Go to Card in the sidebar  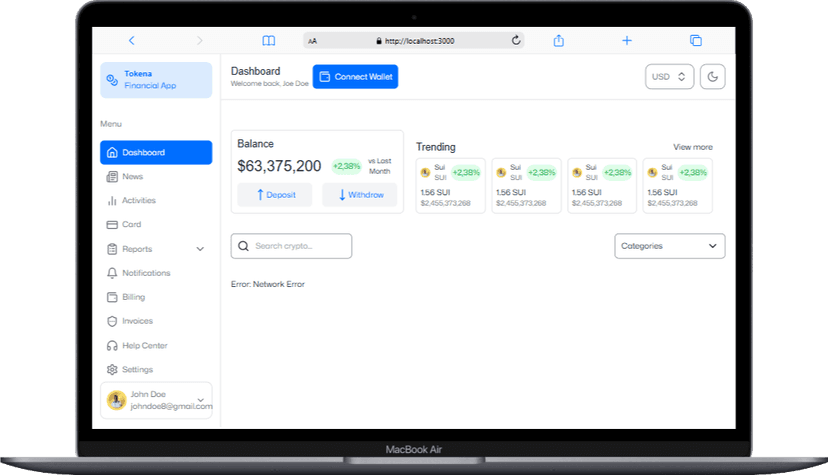pyautogui.click(x=156, y=224)
